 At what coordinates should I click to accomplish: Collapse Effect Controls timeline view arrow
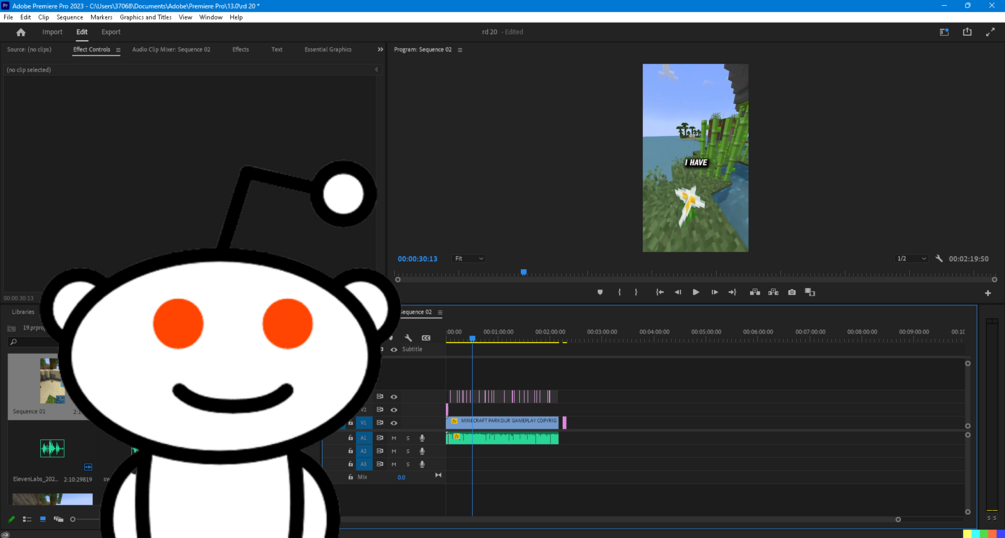[376, 69]
